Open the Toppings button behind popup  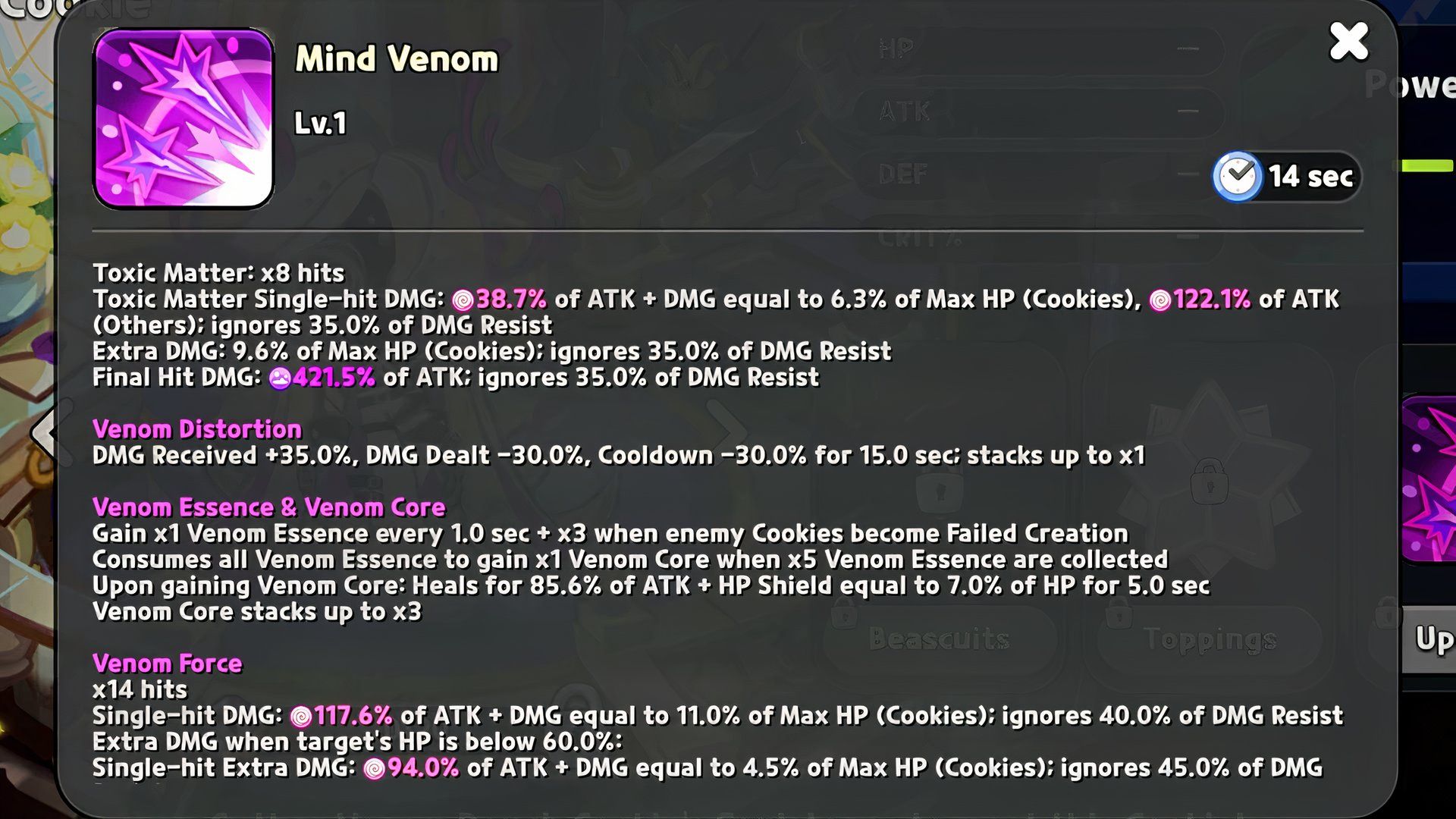1210,639
